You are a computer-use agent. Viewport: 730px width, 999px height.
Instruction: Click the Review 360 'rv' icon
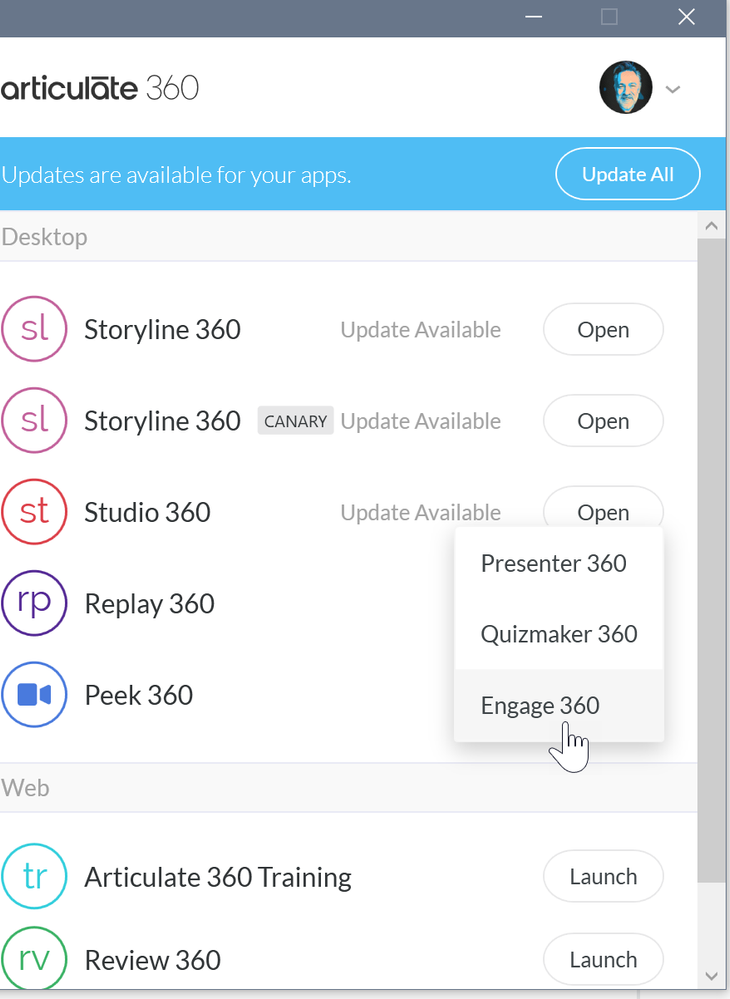[x=34, y=959]
